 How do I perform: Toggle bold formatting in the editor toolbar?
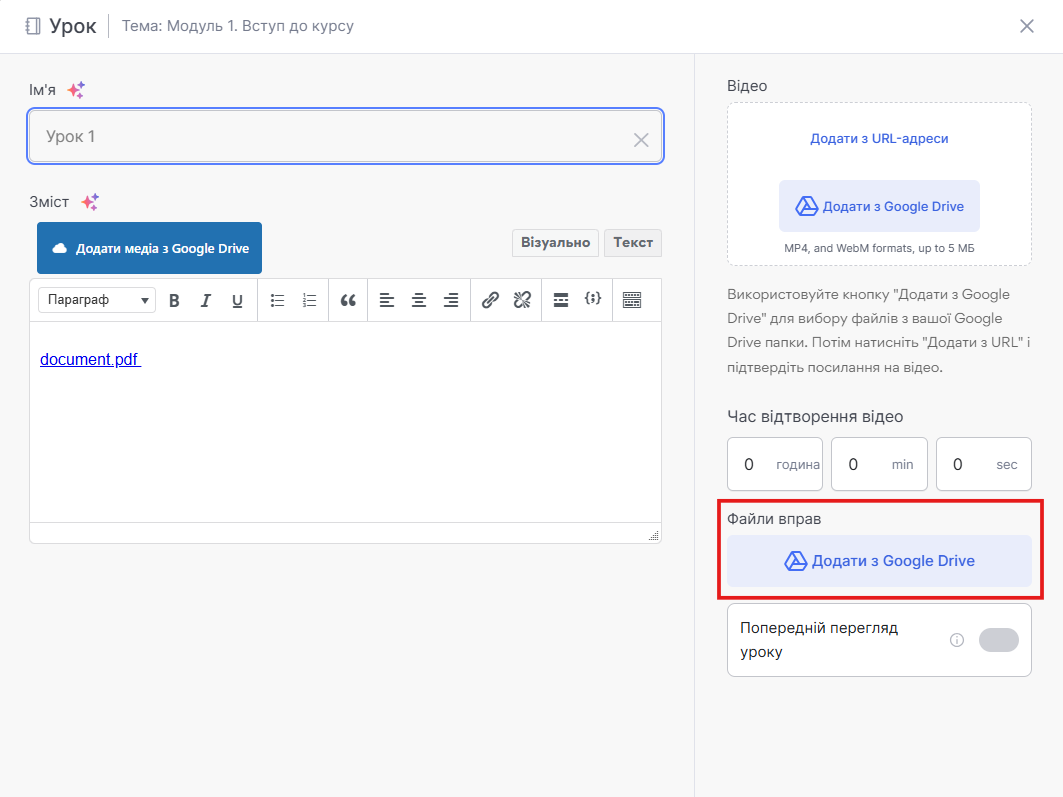[174, 300]
